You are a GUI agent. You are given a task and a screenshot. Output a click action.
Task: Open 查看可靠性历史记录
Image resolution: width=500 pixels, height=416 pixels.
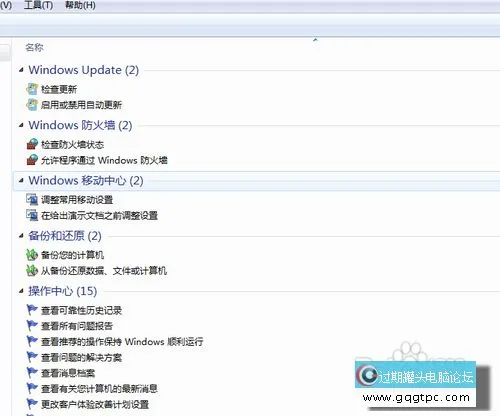[x=81, y=311]
